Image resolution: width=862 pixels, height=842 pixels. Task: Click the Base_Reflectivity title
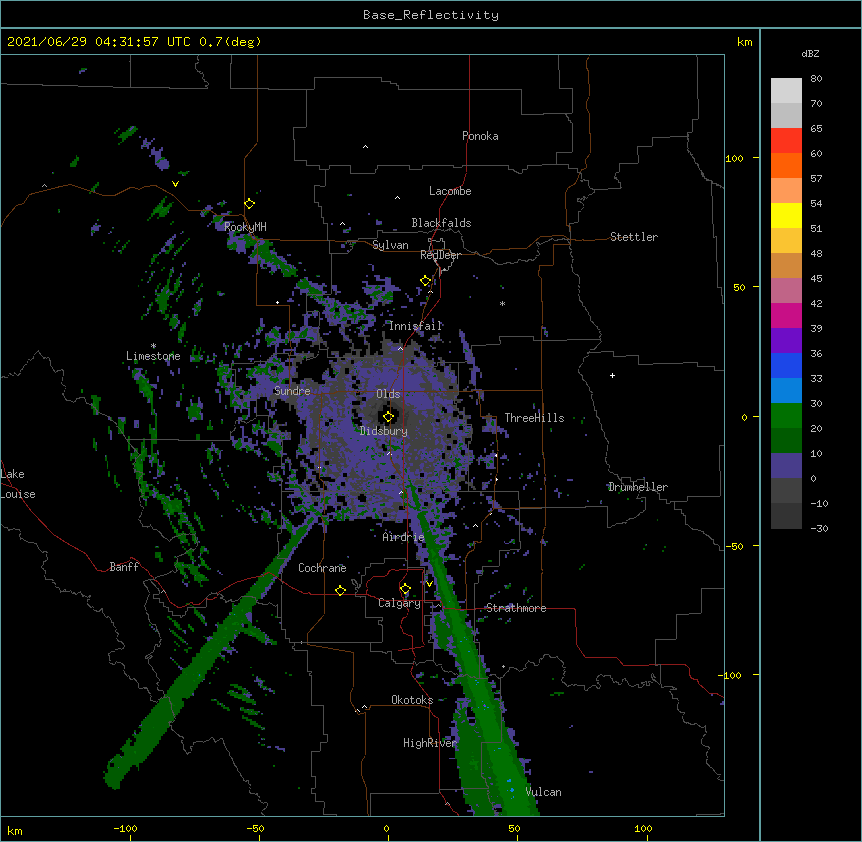click(431, 15)
